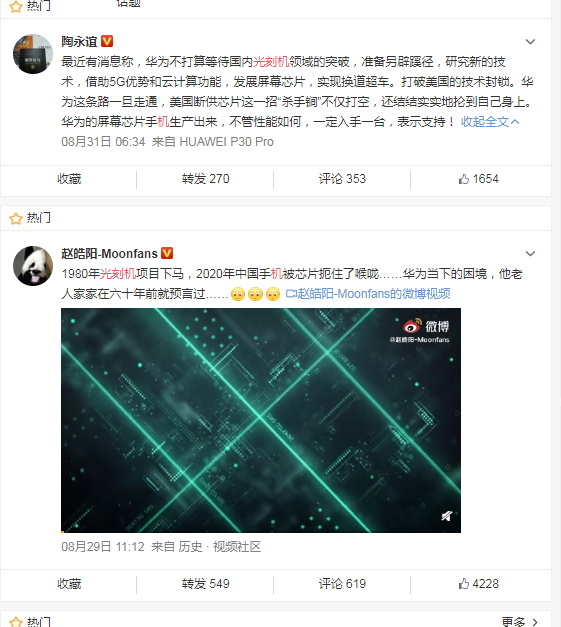Screen dimensions: 561x627
Task: Like 陶永谊's post with 1654 likes
Action: [x=479, y=179]
